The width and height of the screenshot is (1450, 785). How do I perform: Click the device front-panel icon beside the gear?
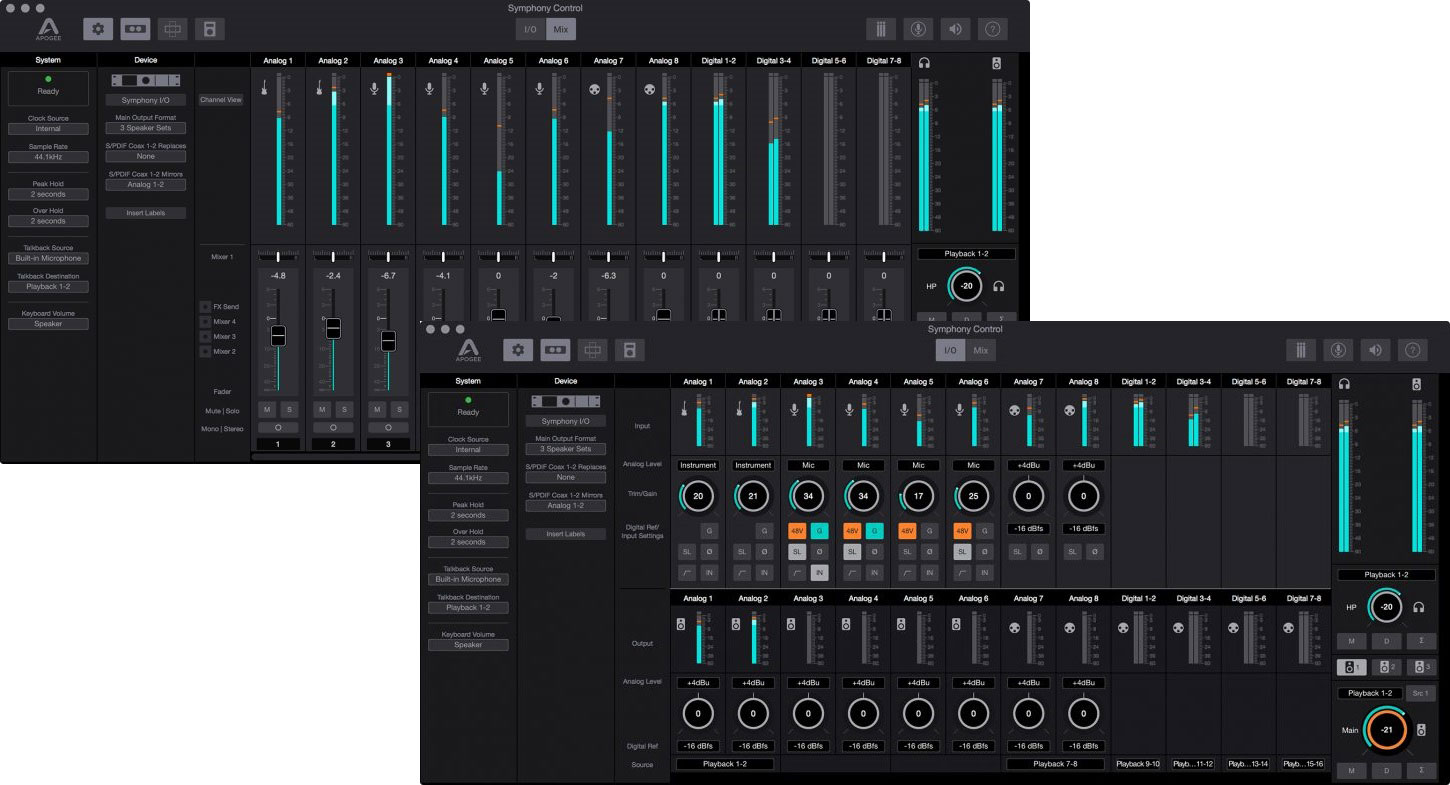pyautogui.click(x=556, y=350)
